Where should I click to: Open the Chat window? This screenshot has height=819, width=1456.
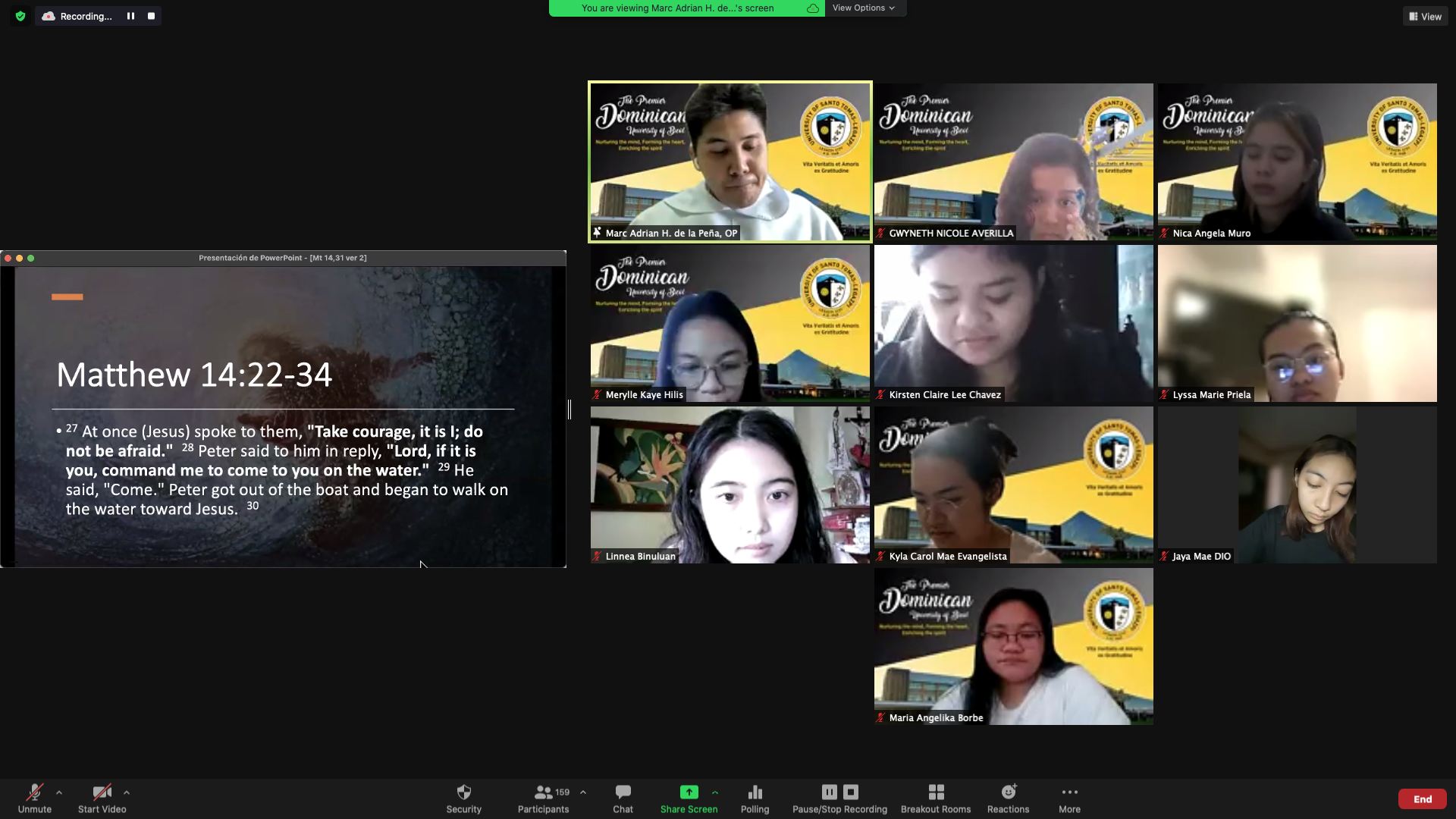(623, 798)
